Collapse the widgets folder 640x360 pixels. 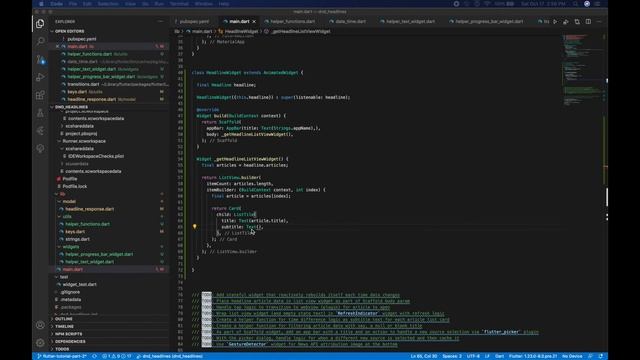pos(71,247)
